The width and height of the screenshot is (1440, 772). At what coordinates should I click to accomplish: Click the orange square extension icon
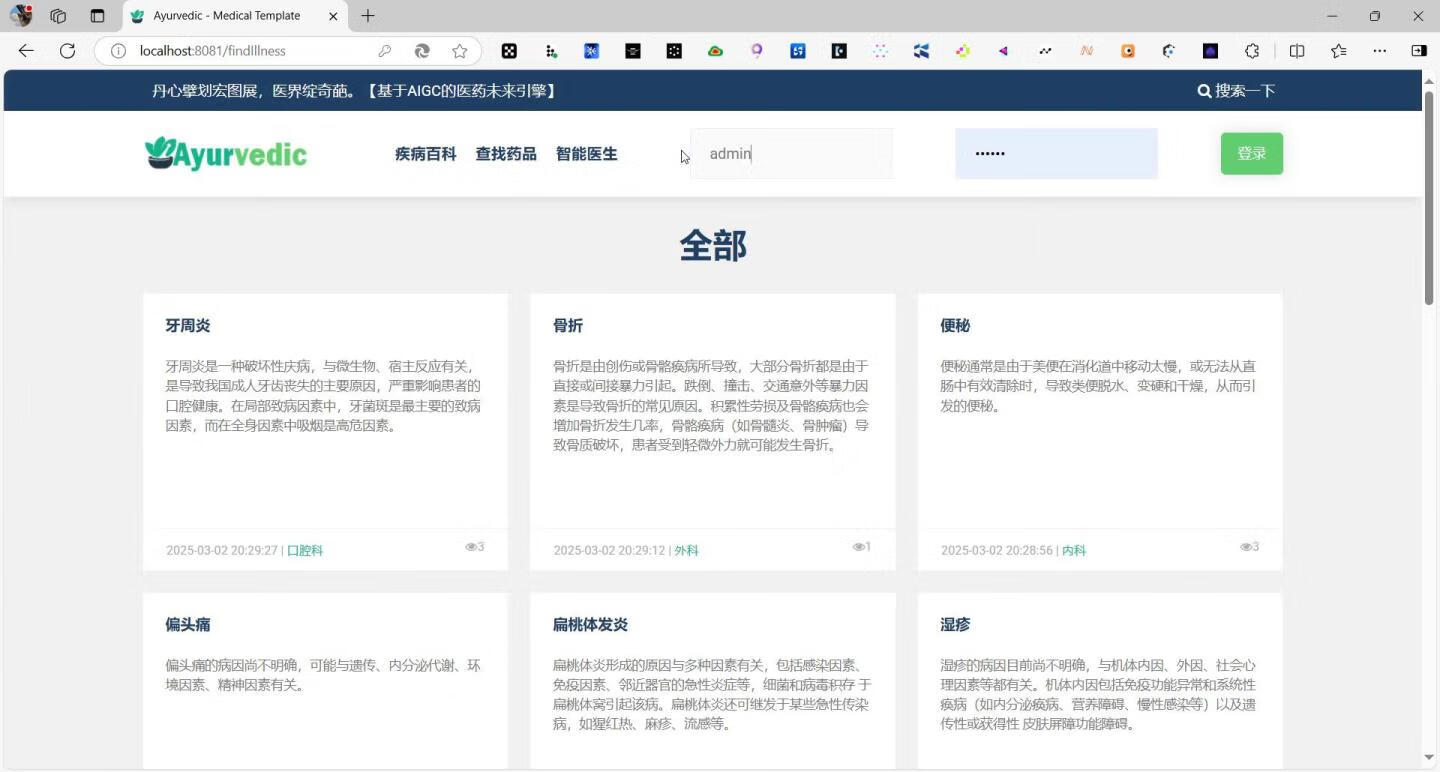[1128, 51]
